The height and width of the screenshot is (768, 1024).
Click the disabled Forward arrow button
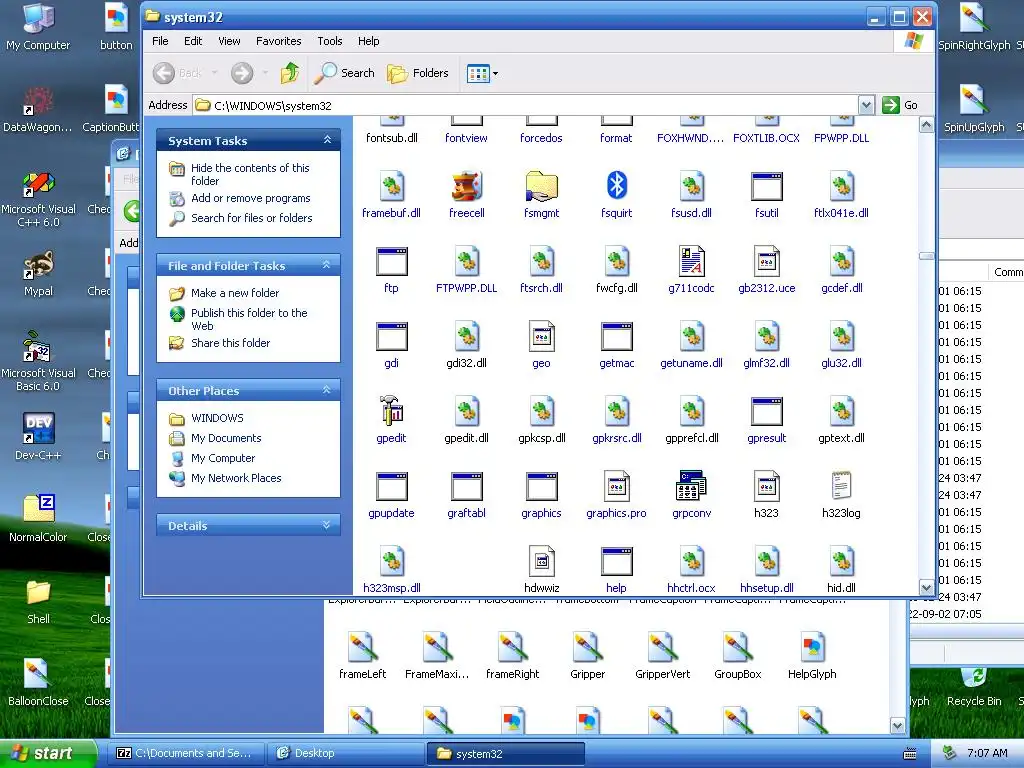[x=242, y=72]
